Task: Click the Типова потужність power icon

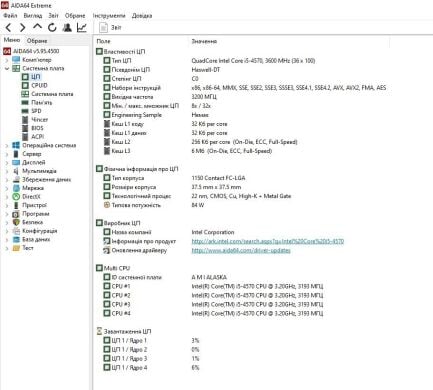Action: coord(107,205)
